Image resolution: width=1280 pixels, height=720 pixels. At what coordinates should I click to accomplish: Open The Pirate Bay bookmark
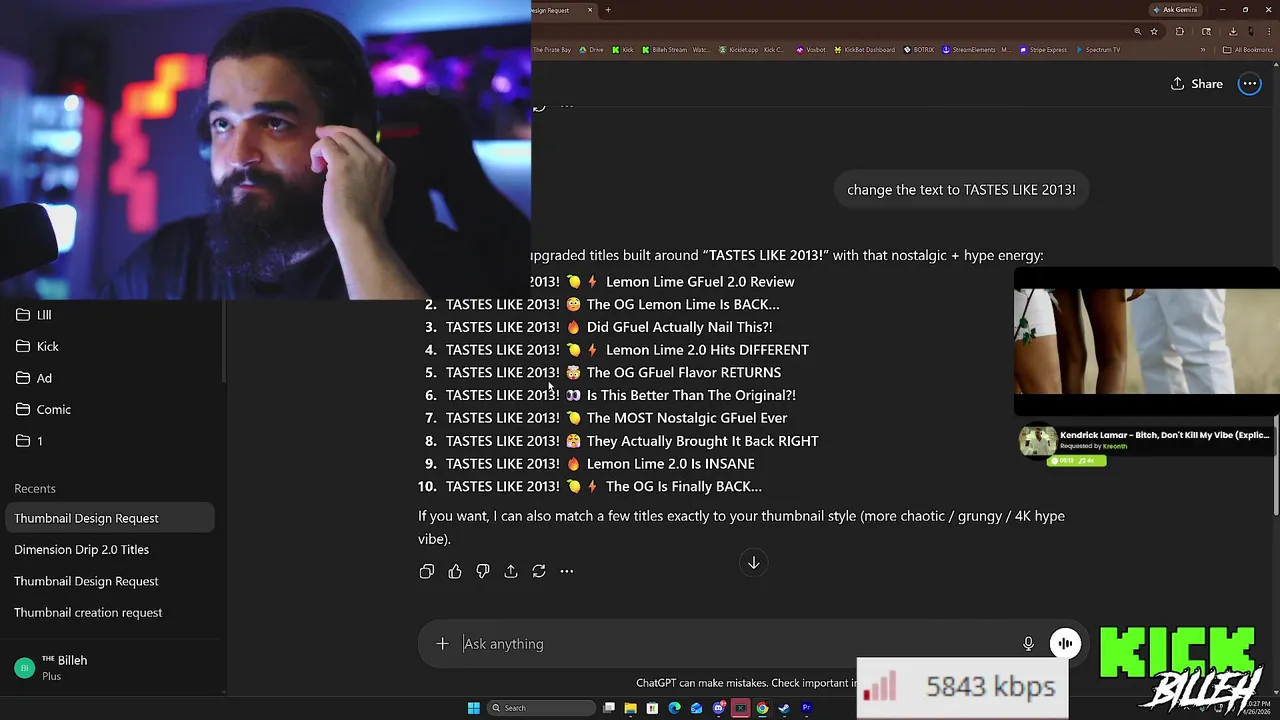(552, 50)
